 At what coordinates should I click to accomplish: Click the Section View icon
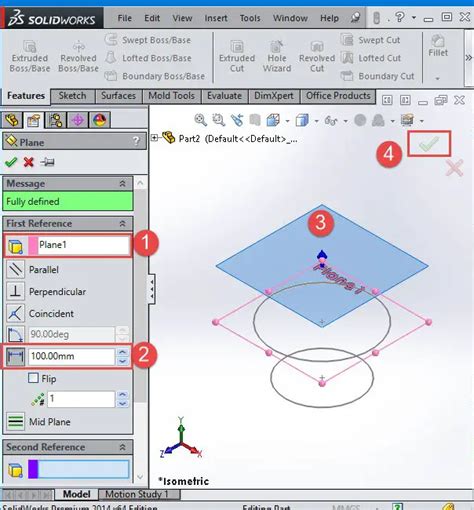[x=255, y=120]
